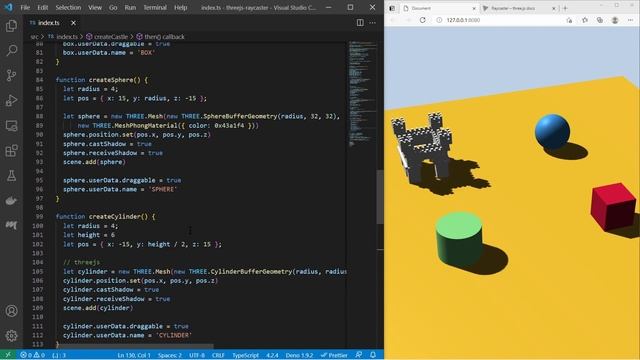Open browser Collections icon

pyautogui.click(x=600, y=20)
